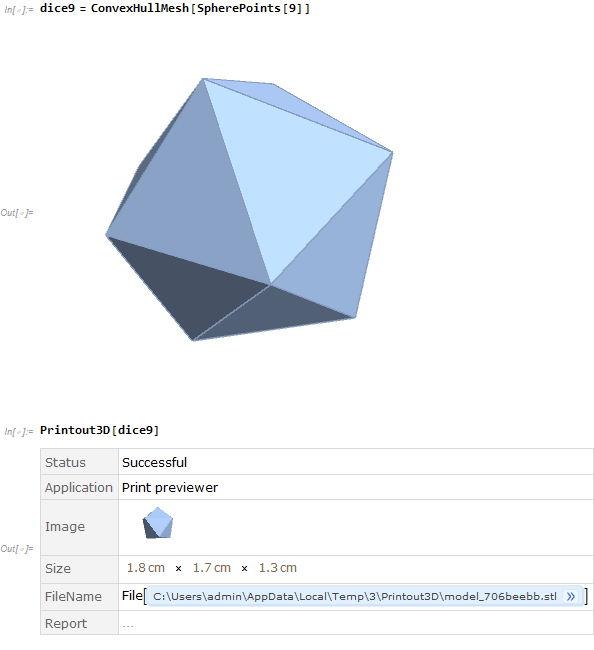
Task: Select the small dice preview image in the table
Action: [x=158, y=523]
